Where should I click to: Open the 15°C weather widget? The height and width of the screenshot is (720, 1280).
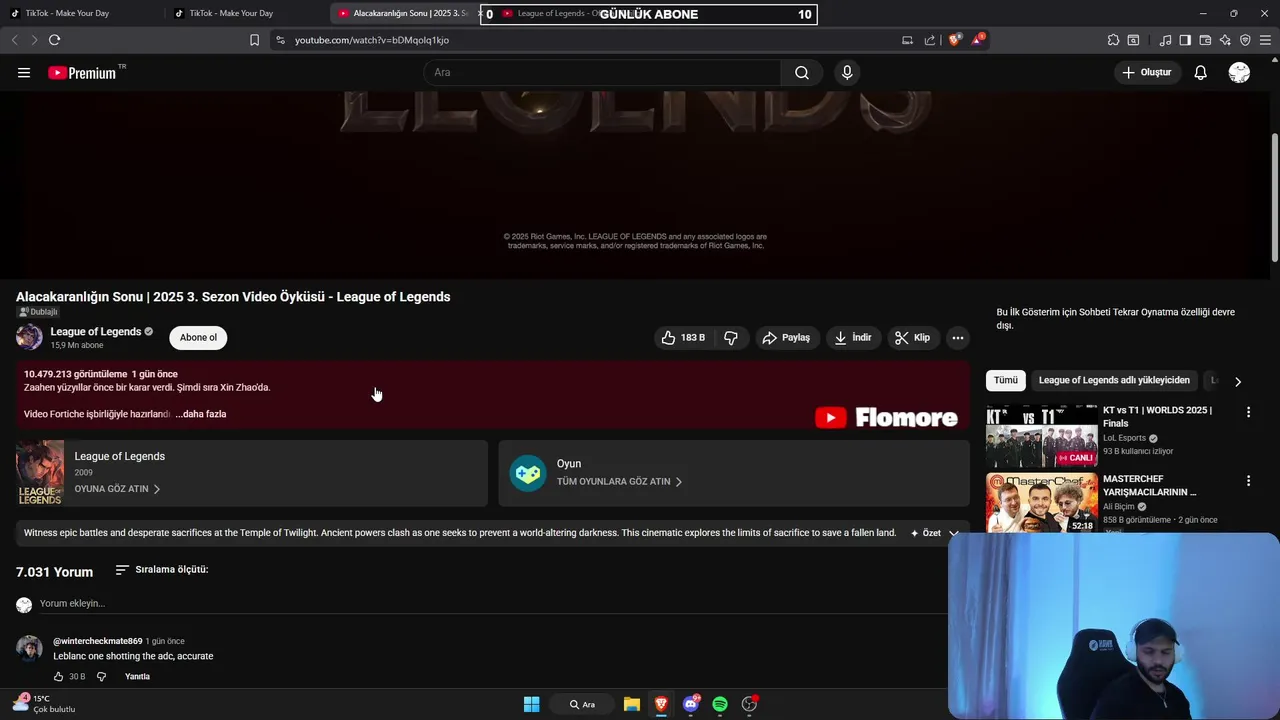(44, 704)
